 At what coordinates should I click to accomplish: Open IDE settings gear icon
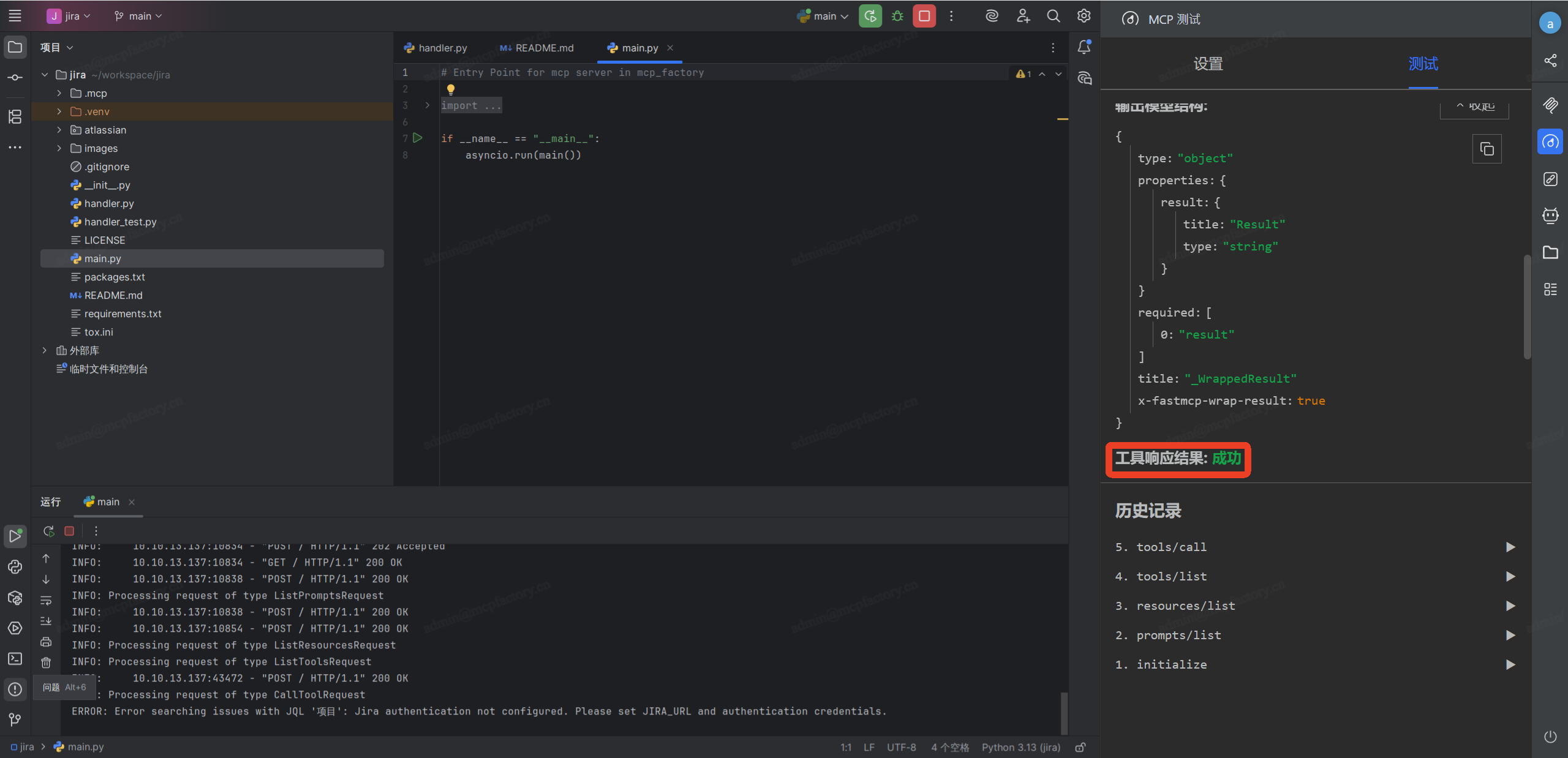click(1084, 16)
